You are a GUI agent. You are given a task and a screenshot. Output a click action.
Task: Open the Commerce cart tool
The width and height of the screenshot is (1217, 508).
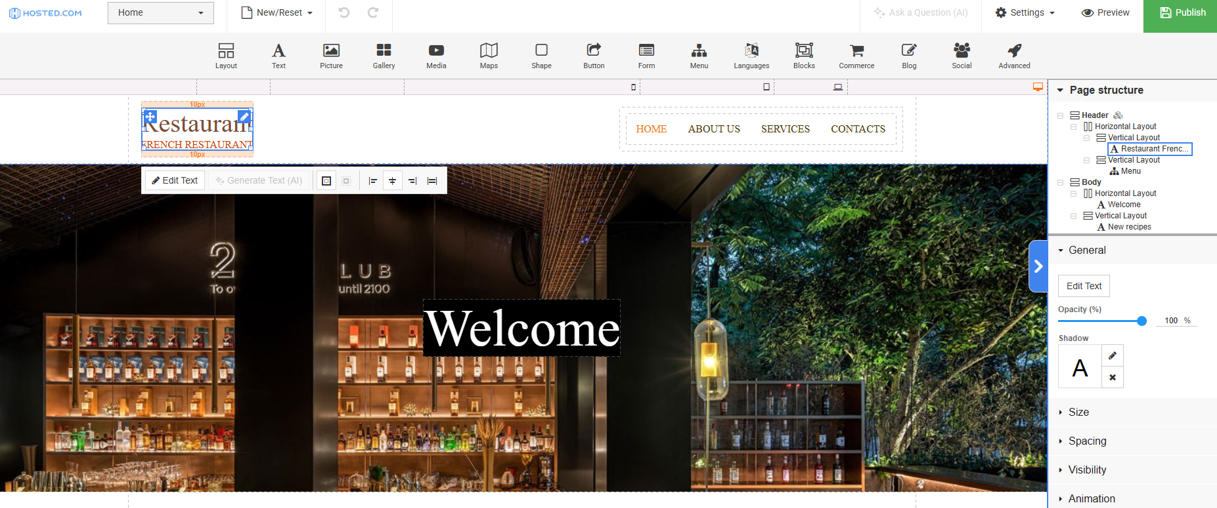point(856,56)
